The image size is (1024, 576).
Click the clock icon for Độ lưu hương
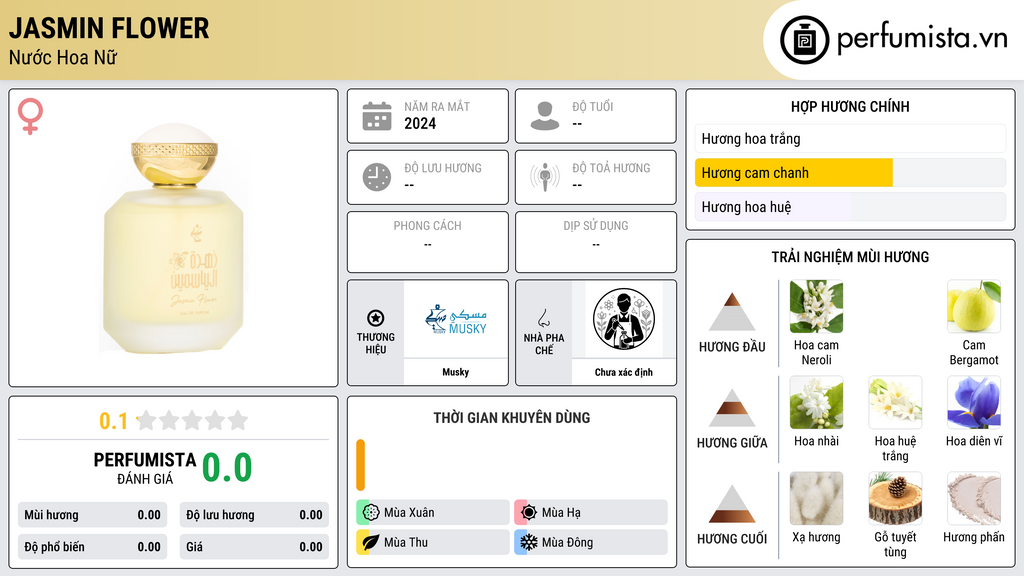coord(377,177)
